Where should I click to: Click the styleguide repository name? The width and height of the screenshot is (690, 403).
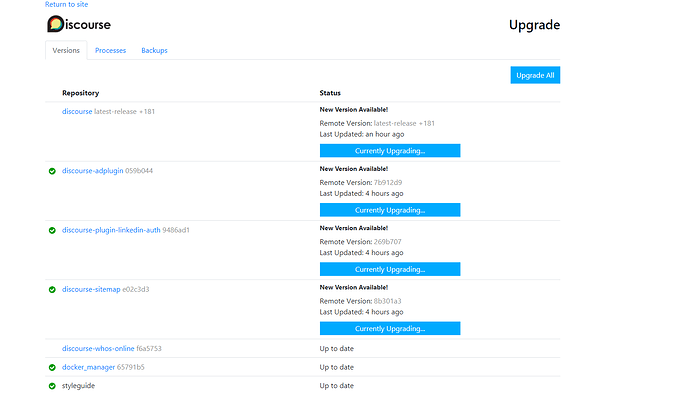pyautogui.click(x=78, y=386)
